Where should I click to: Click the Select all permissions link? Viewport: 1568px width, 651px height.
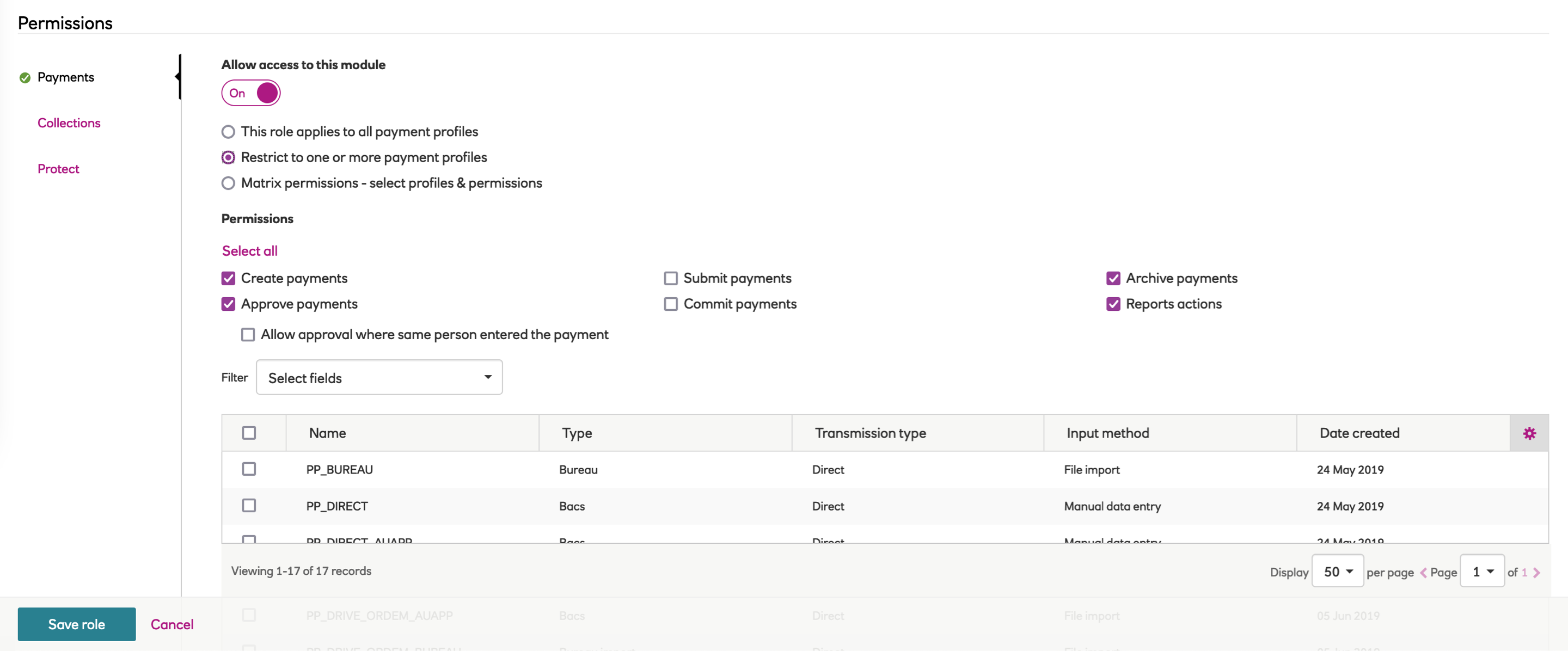click(x=249, y=251)
